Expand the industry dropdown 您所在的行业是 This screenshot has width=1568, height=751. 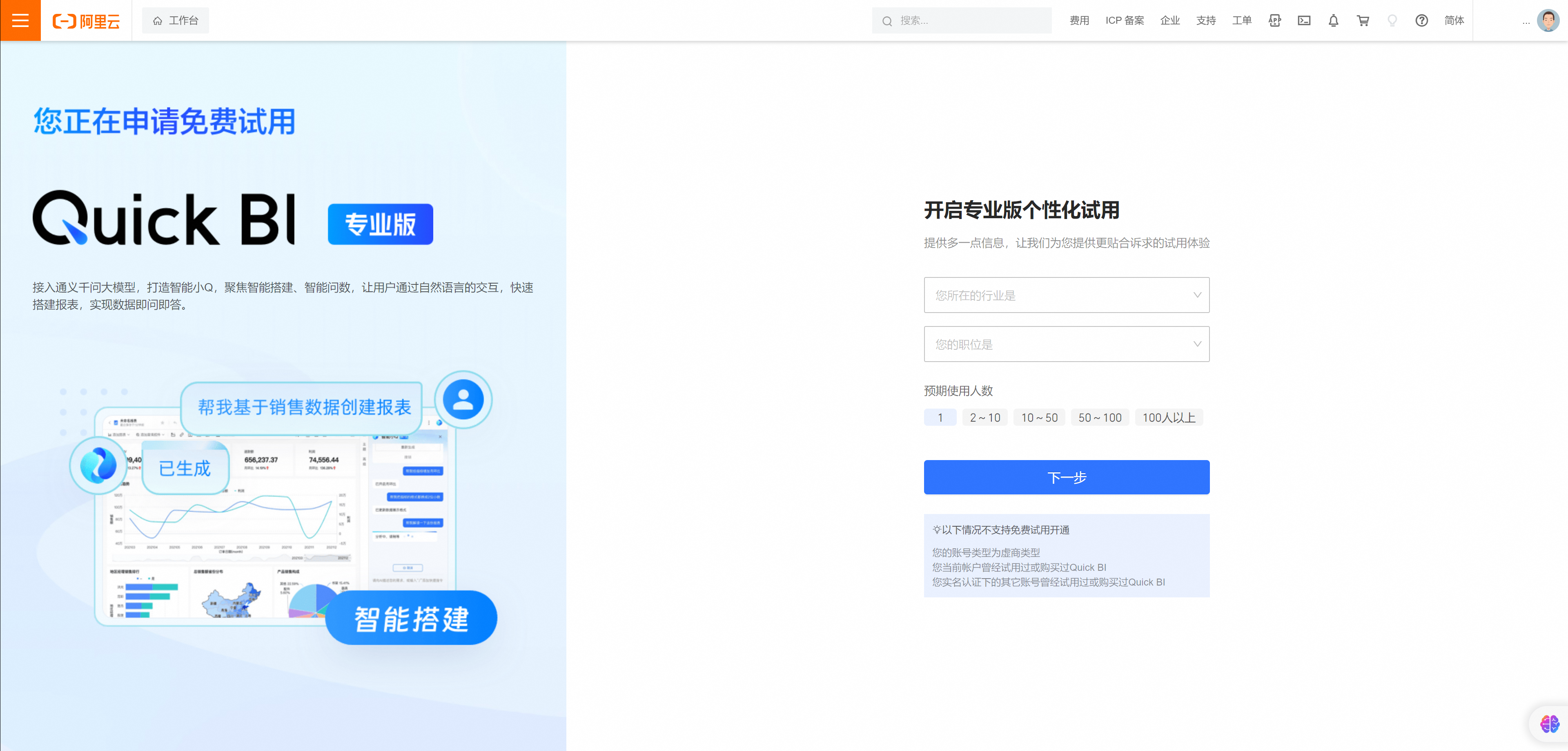click(1066, 295)
